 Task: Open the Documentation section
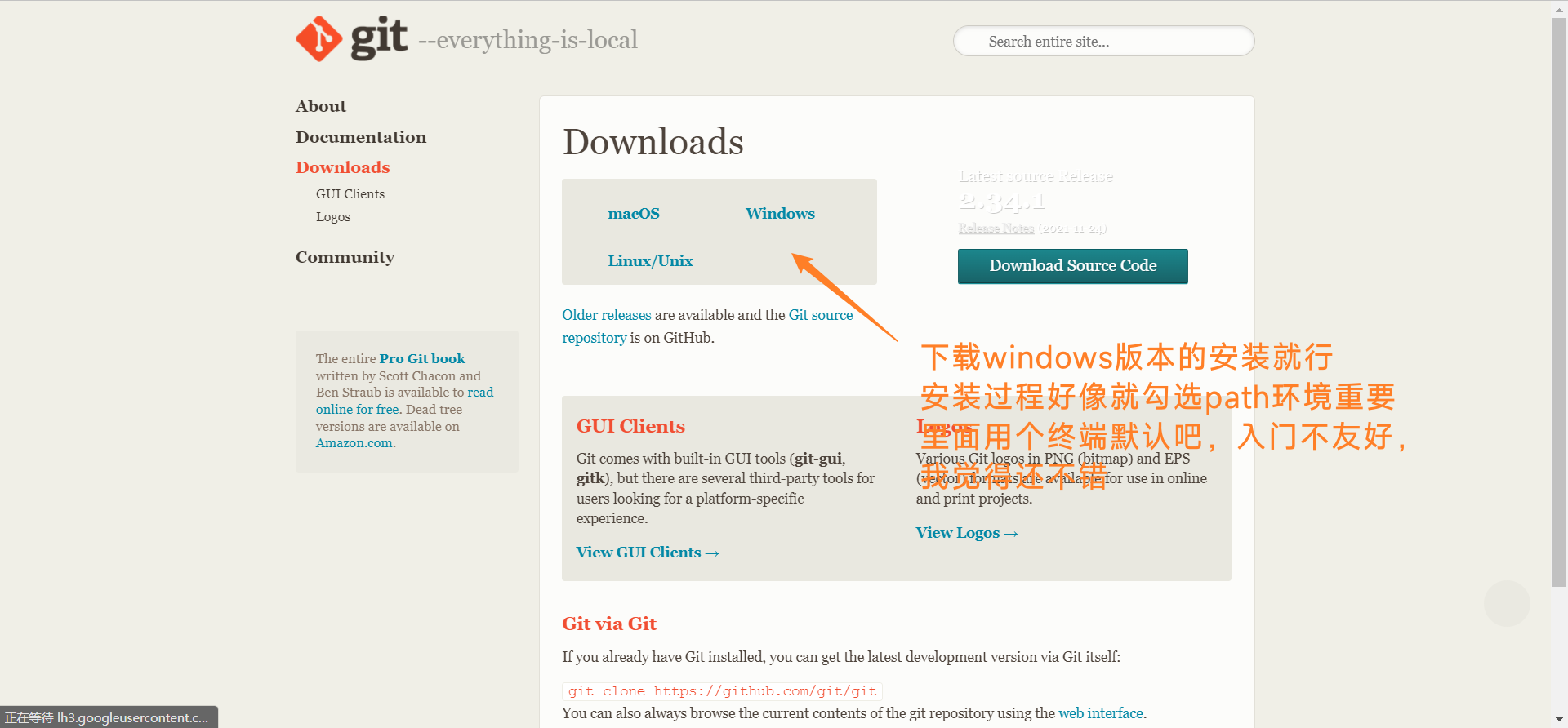click(x=361, y=137)
